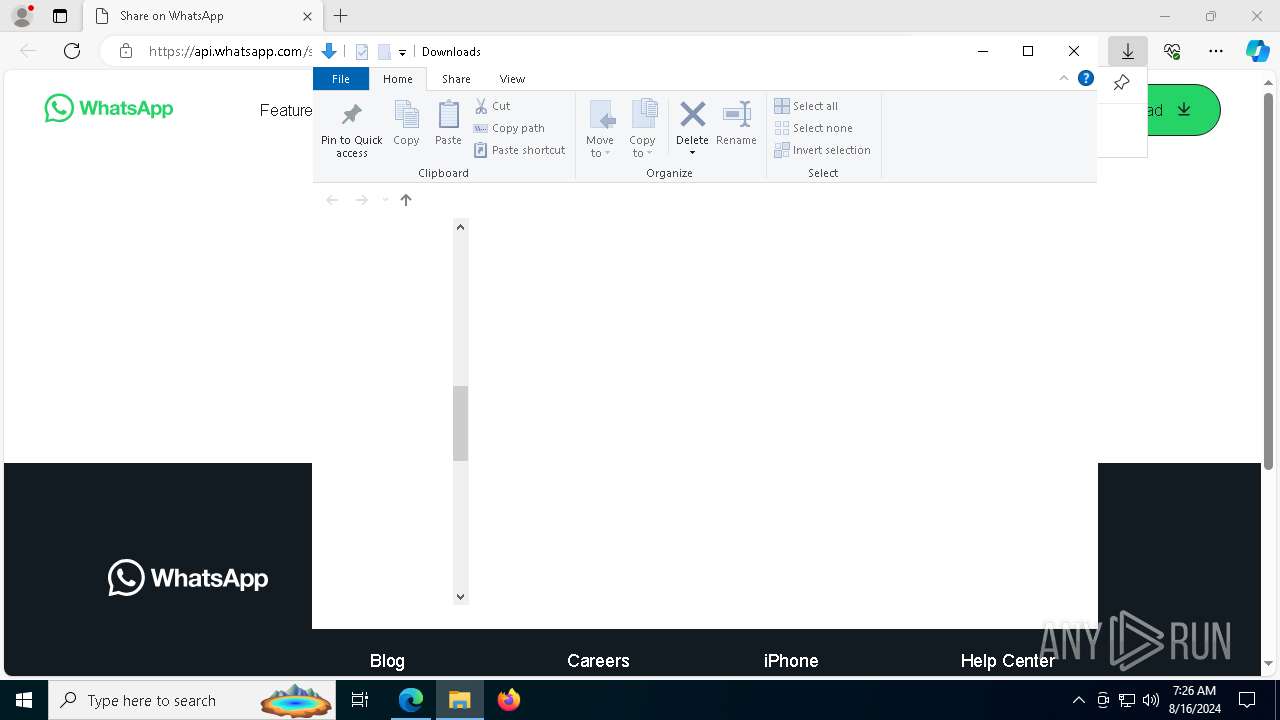The width and height of the screenshot is (1280, 720).
Task: Open Explorer Help question mark icon
Action: 1086,78
